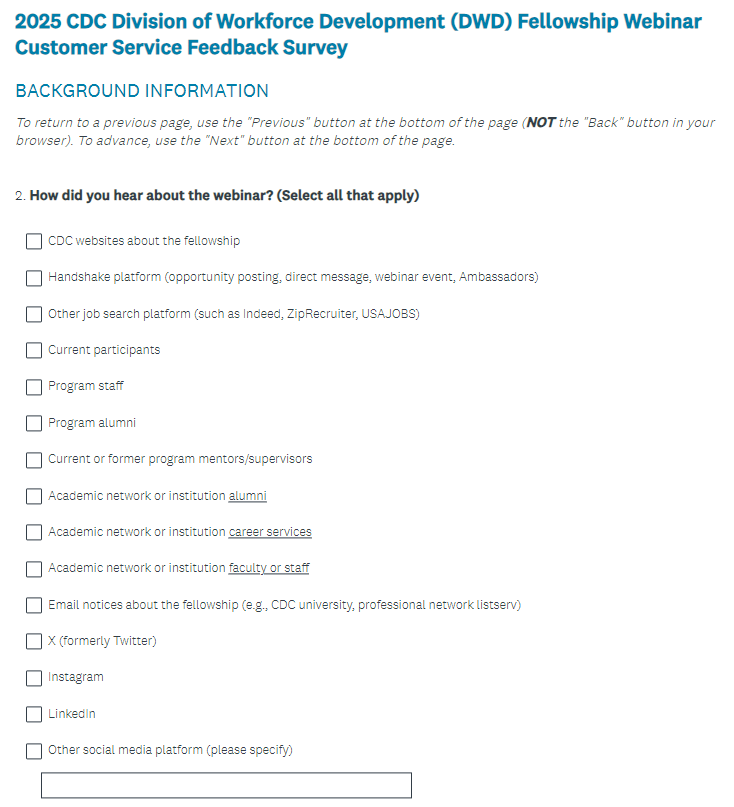734x807 pixels.
Task: Click the 'please specify' text input field
Action: click(x=226, y=785)
